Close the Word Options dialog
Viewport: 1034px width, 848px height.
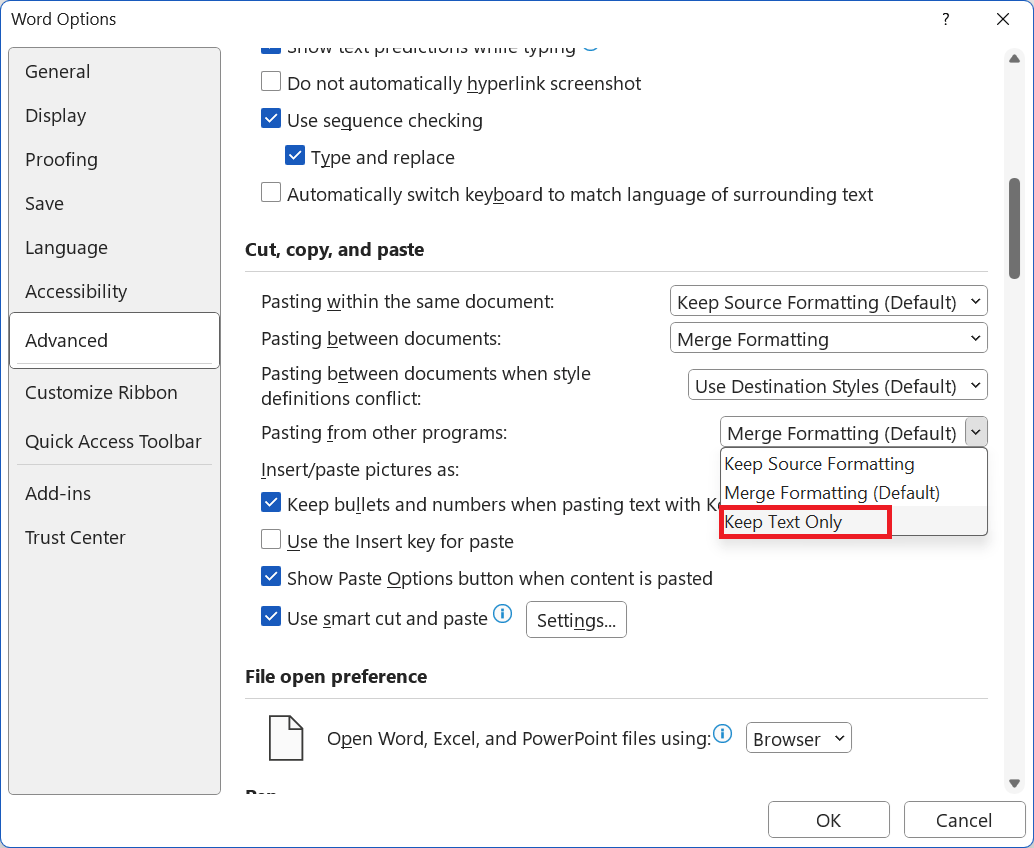coord(1003,19)
